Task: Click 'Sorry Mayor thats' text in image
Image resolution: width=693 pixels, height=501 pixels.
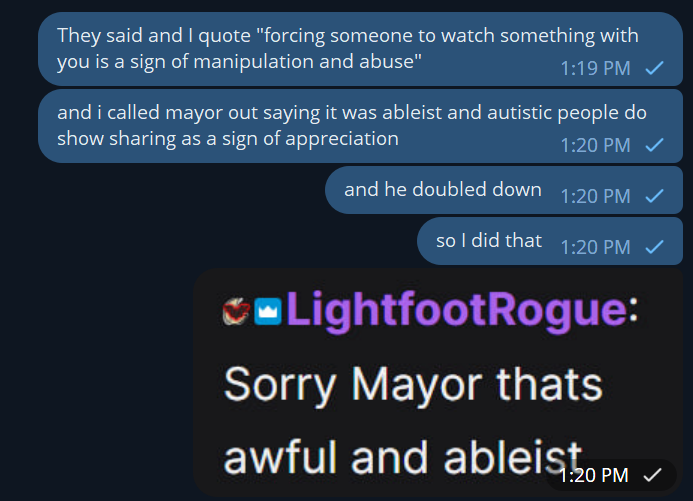Action: (x=413, y=385)
